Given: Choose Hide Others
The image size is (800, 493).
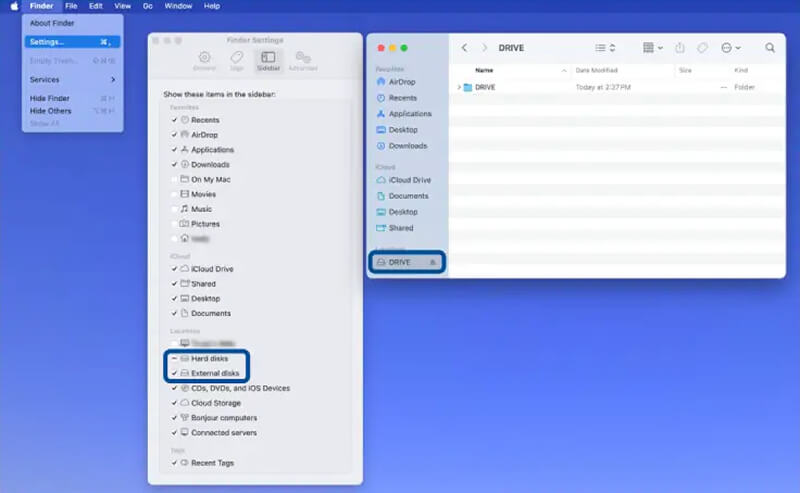Looking at the screenshot, I should [72, 111].
